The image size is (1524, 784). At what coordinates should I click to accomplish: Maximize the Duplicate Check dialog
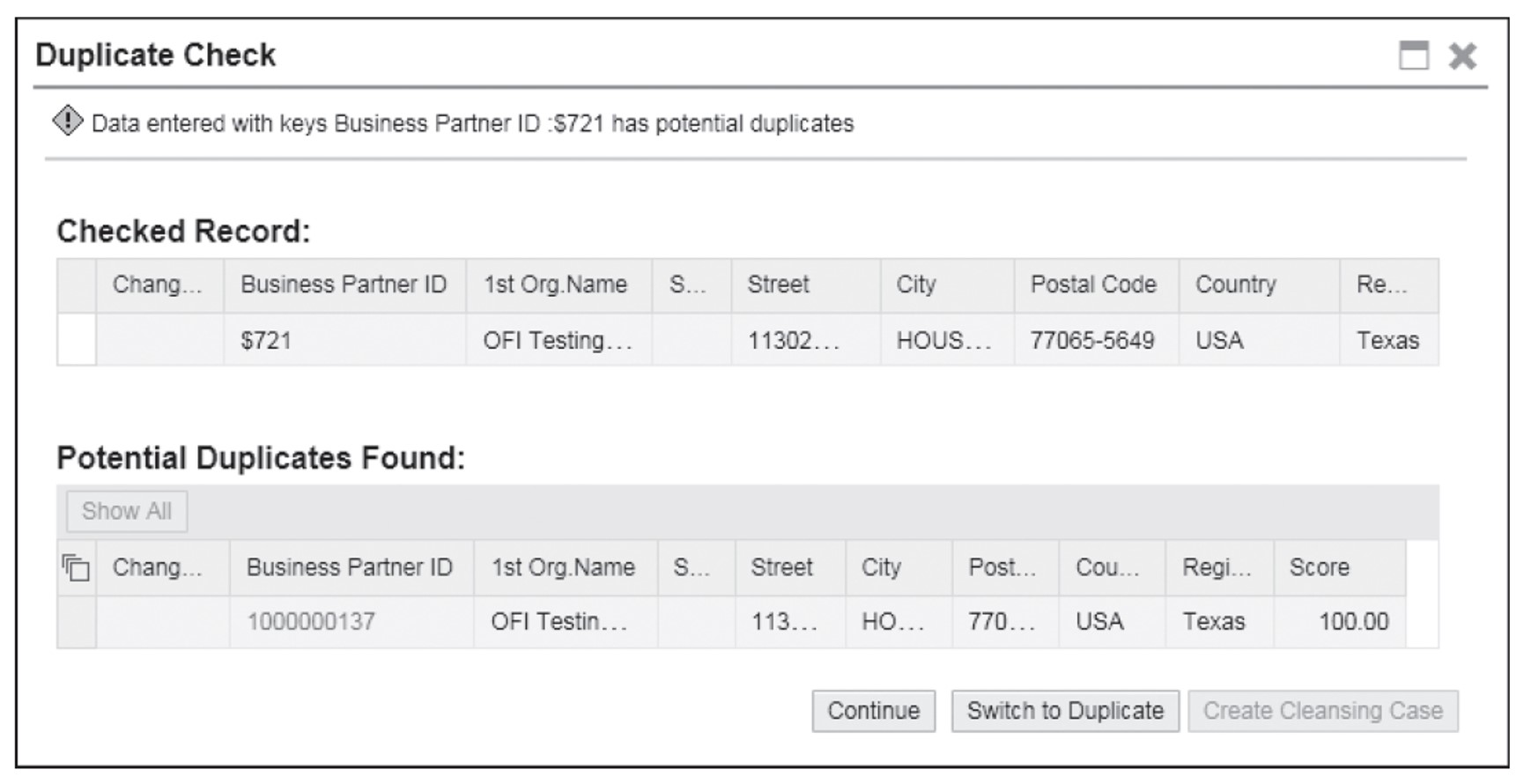(1416, 55)
